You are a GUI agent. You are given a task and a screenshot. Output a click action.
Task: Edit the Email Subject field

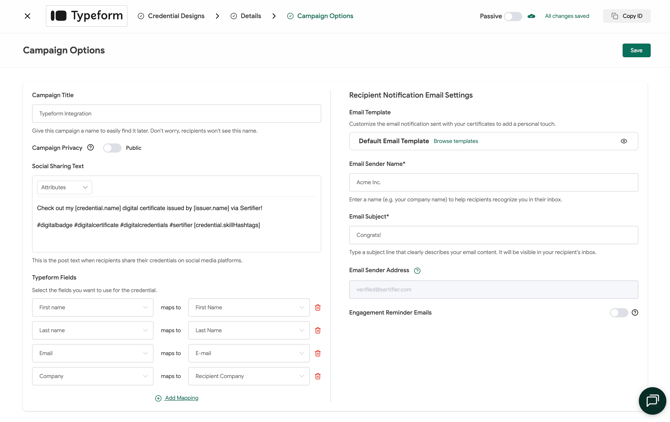click(x=494, y=235)
